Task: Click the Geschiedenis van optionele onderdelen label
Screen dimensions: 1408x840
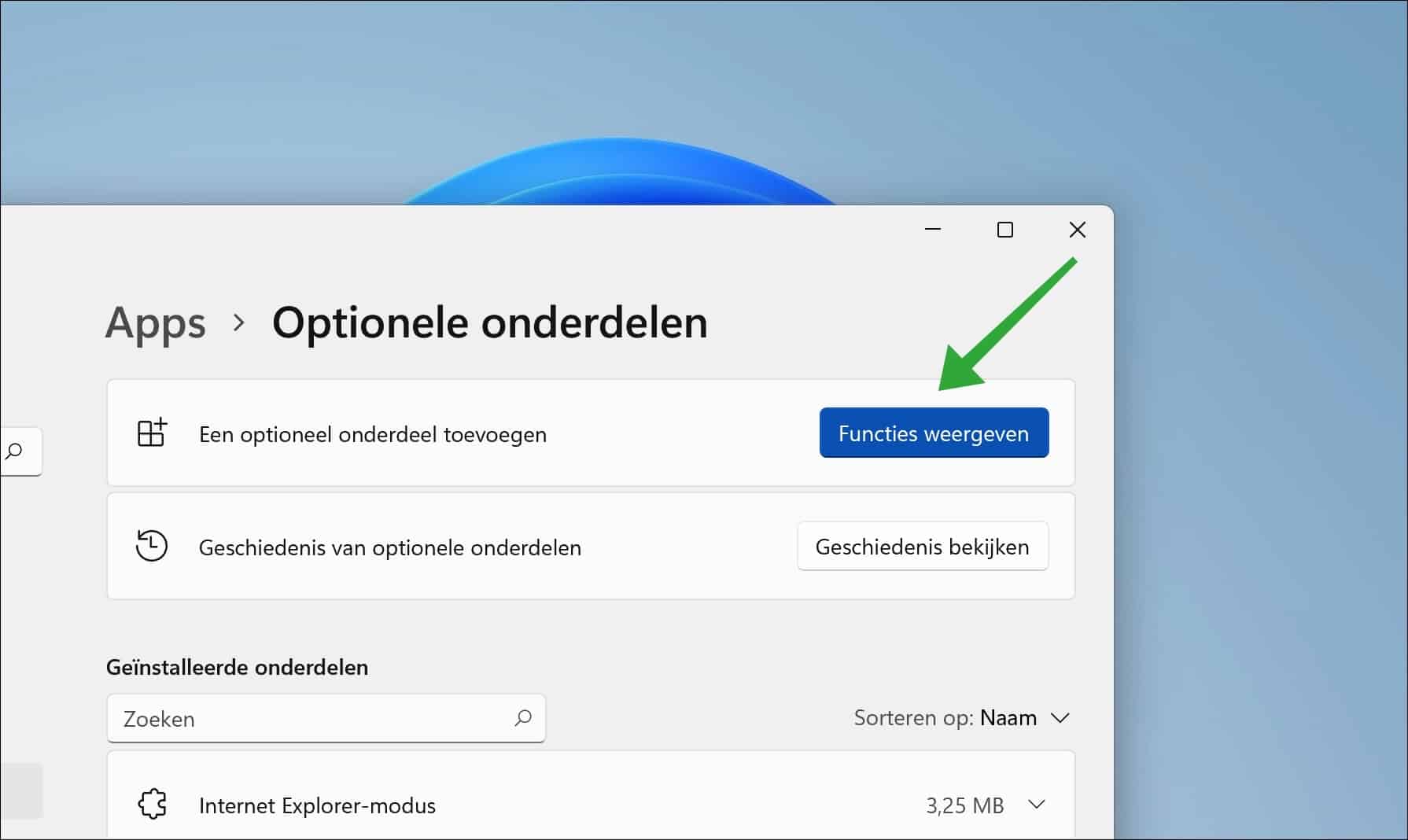Action: [389, 547]
